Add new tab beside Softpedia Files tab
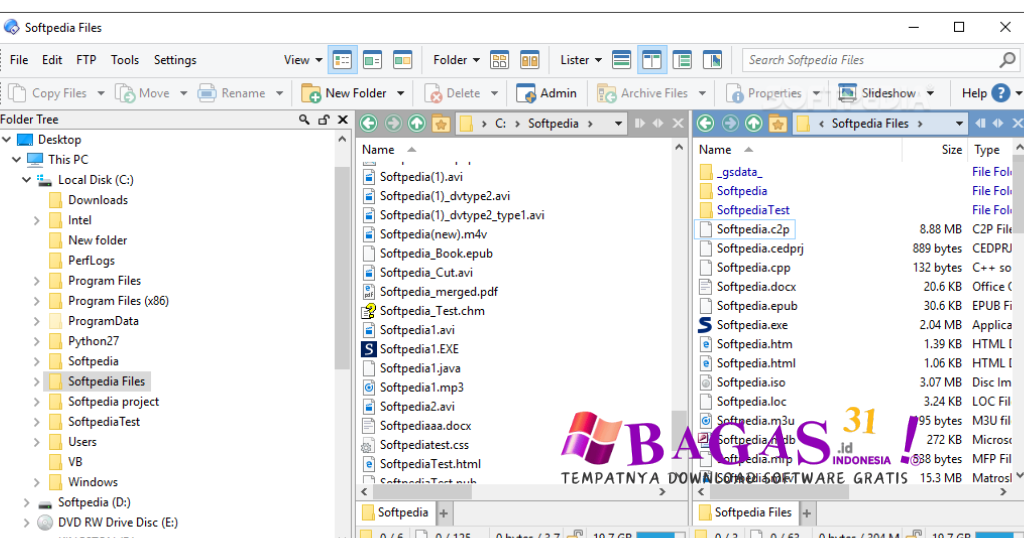This screenshot has height=538, width=1024. tap(807, 513)
